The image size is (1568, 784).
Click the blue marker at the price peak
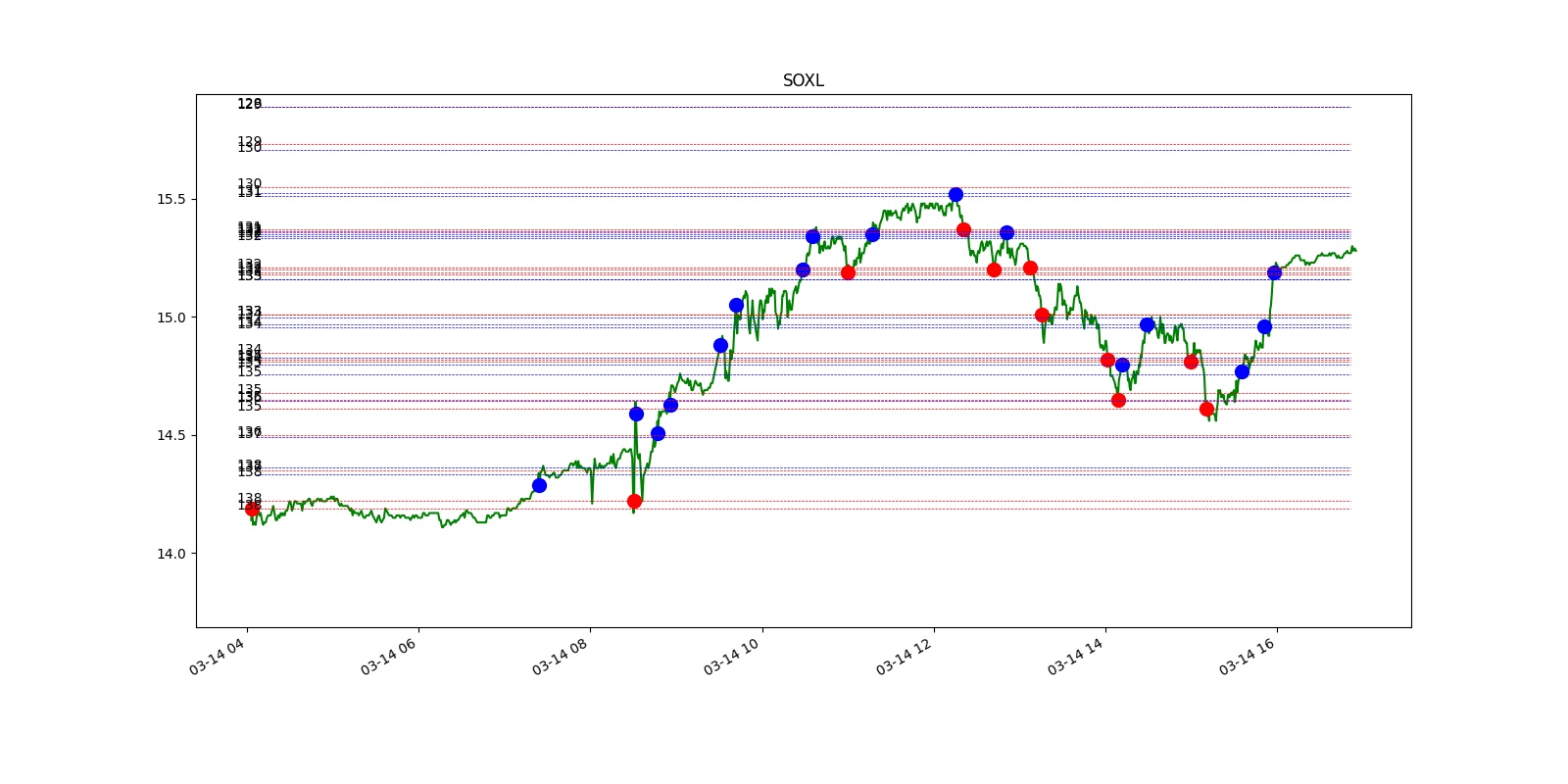[x=955, y=194]
